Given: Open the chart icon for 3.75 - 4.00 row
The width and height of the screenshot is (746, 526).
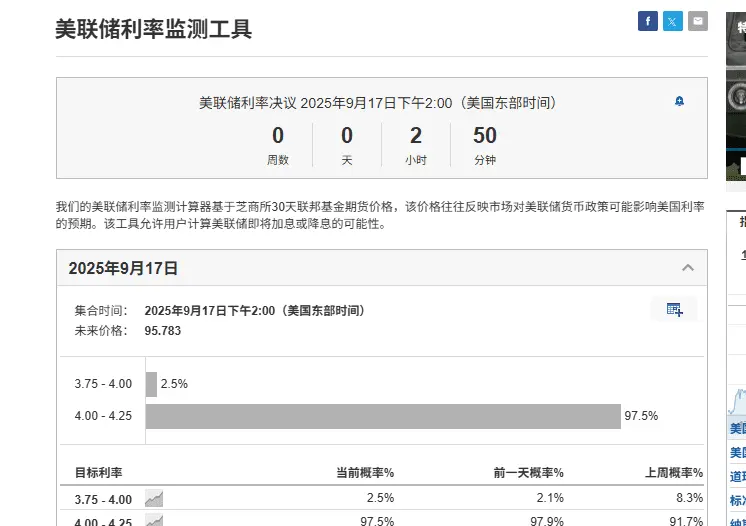Looking at the screenshot, I should (x=154, y=498).
